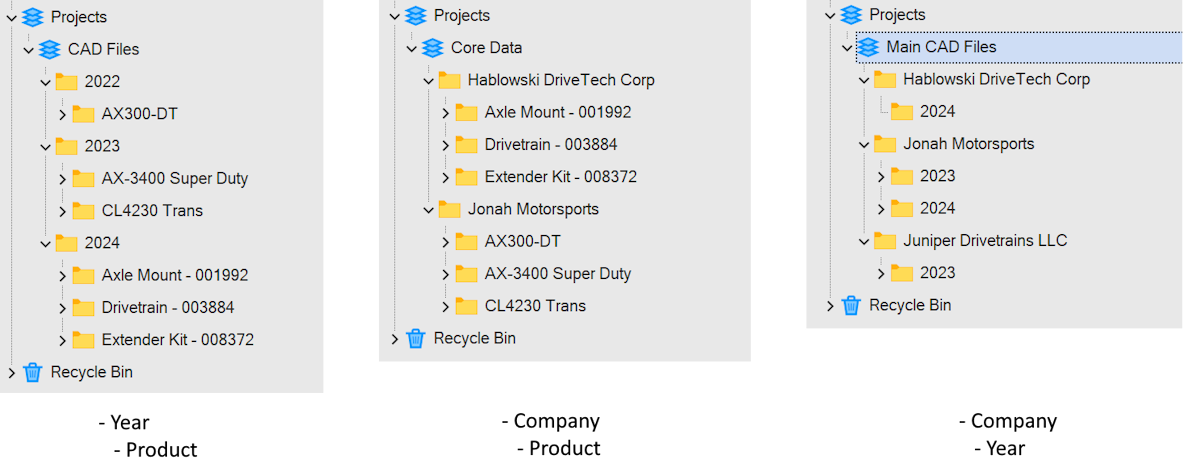Click folder icon of CL4230 Trans under Jonah Motorsports
This screenshot has width=1200, height=472.
pyautogui.click(x=466, y=306)
